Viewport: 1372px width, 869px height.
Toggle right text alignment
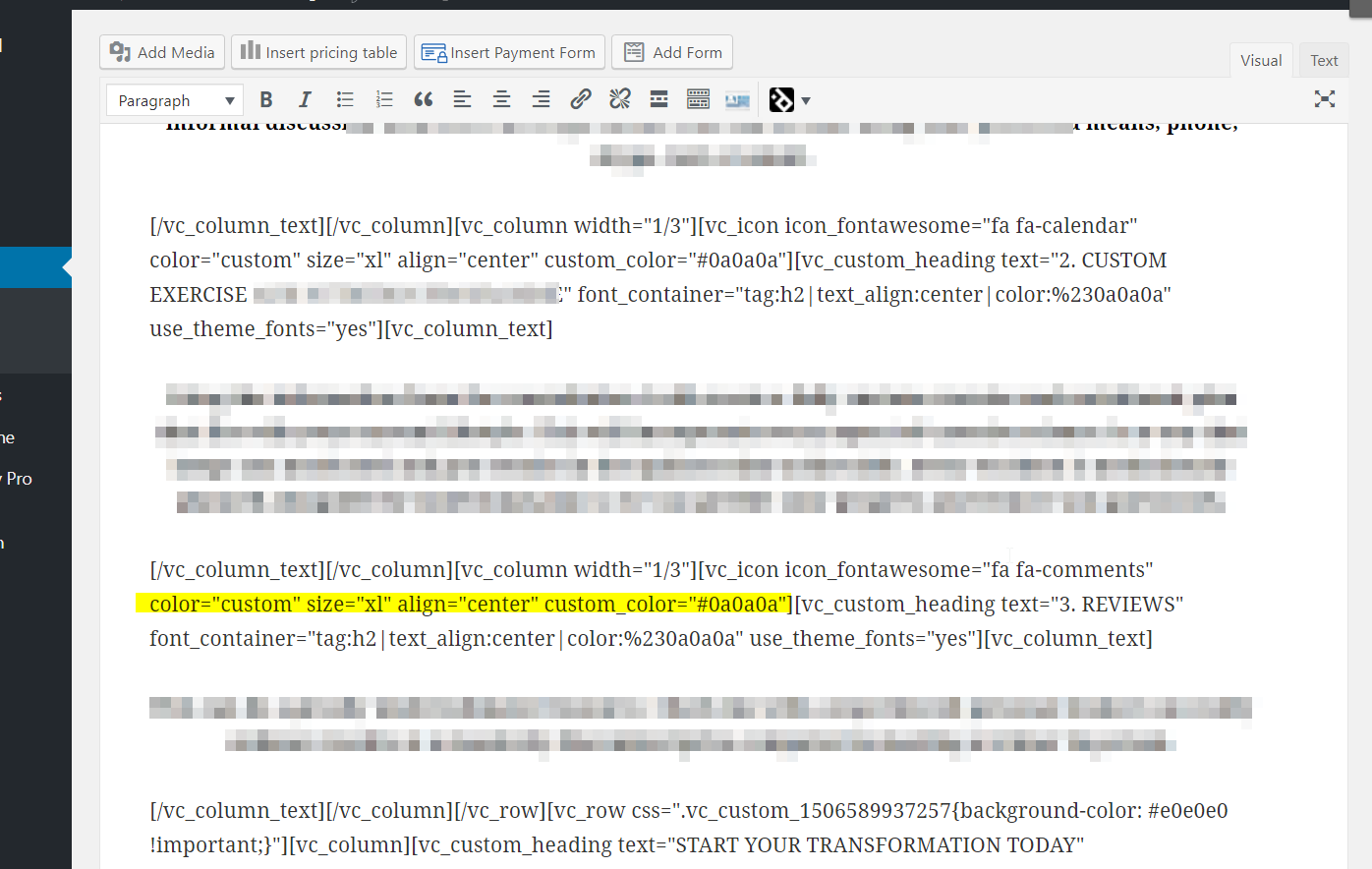pyautogui.click(x=541, y=99)
